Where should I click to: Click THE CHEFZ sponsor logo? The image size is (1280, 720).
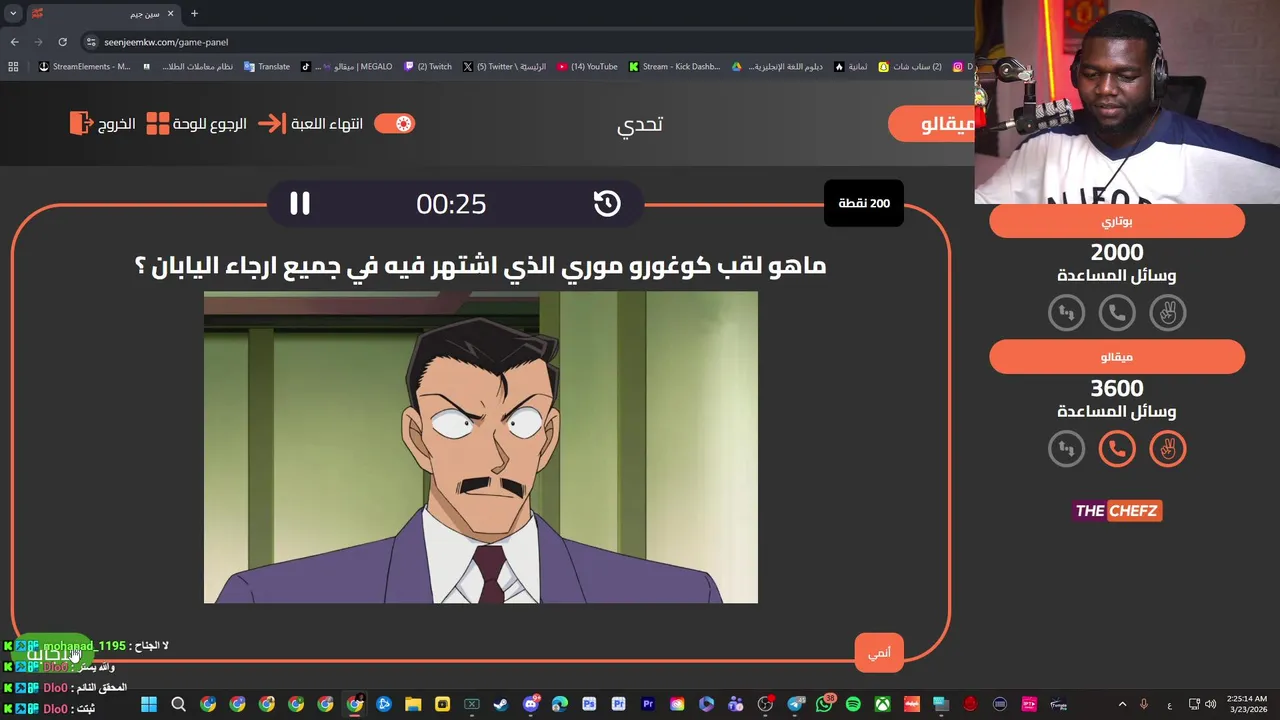click(1117, 511)
